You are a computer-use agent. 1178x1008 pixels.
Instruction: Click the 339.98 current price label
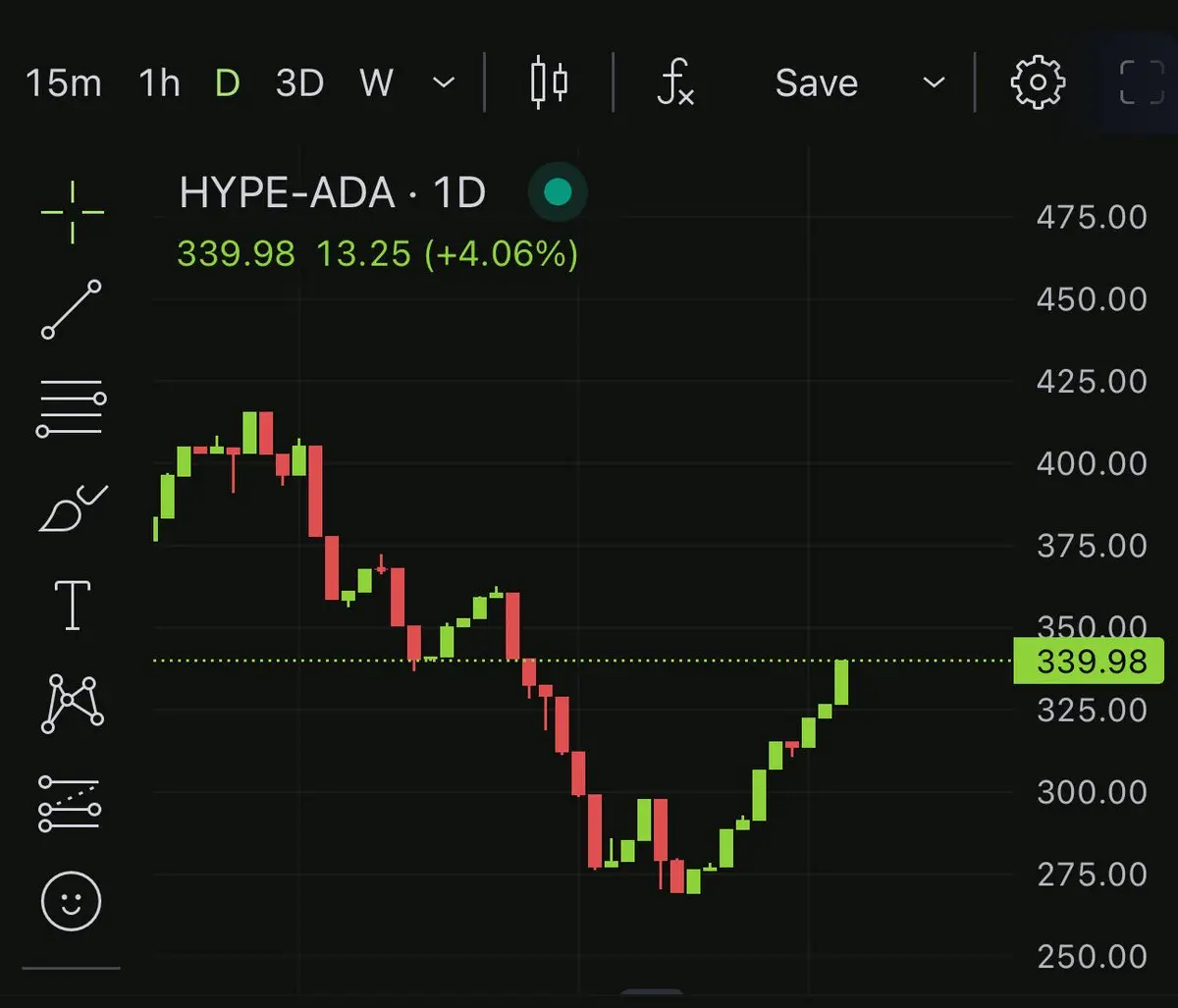pyautogui.click(x=1088, y=662)
